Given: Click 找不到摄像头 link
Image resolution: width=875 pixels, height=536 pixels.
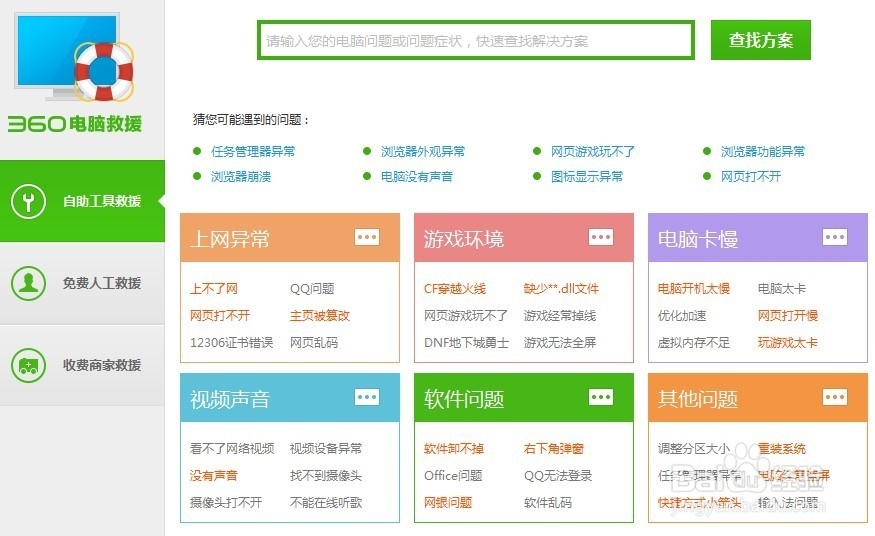Looking at the screenshot, I should (326, 476).
